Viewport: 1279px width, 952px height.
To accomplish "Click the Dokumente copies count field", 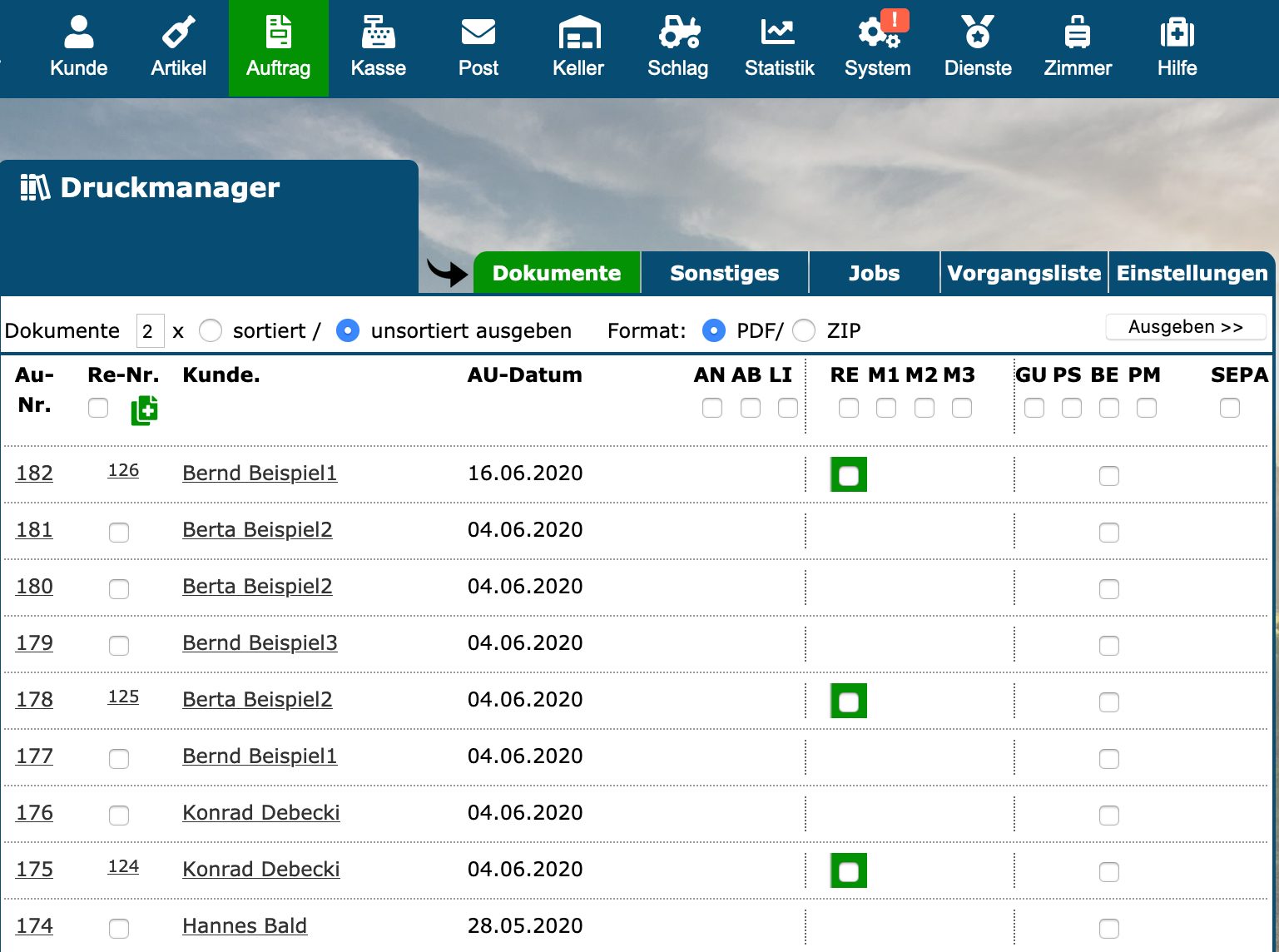I will (150, 331).
